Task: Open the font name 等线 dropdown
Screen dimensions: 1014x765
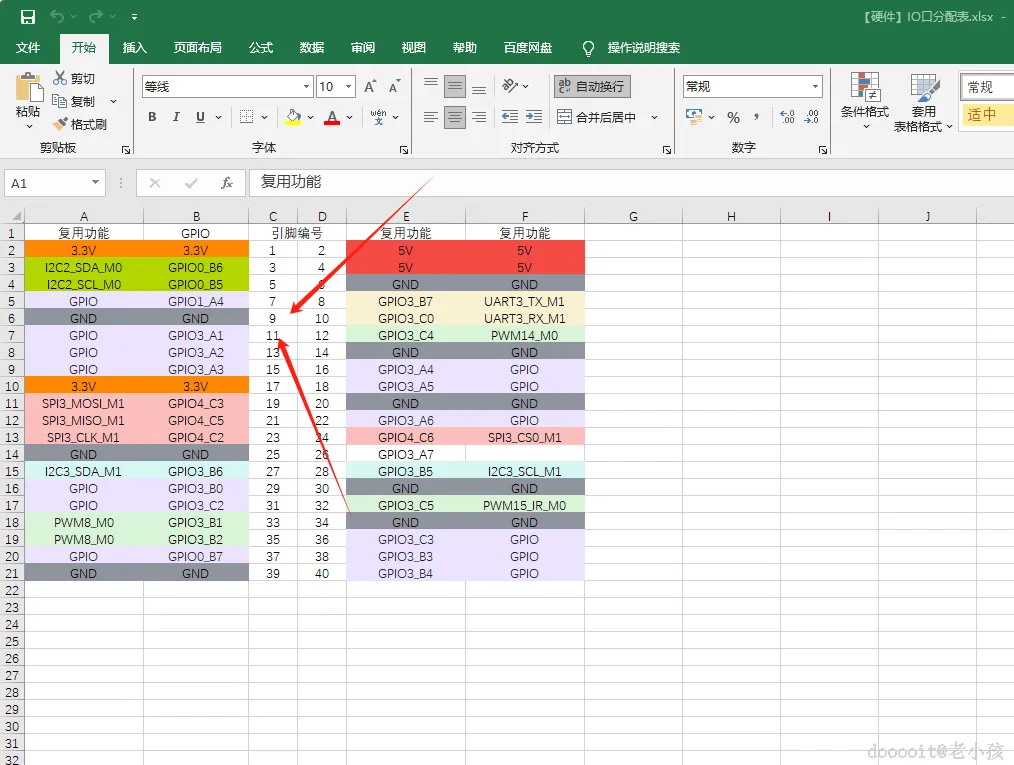Action: click(x=307, y=87)
